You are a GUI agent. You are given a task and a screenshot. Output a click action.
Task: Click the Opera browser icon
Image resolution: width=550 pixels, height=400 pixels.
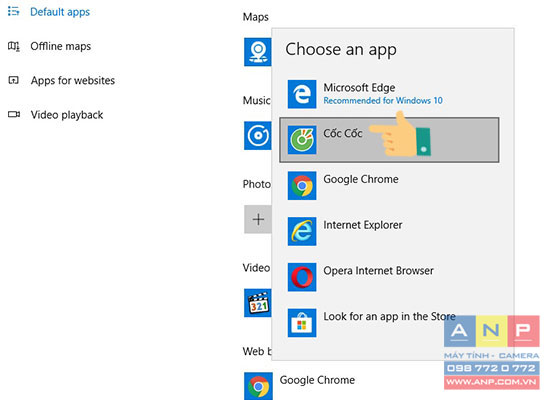tap(302, 277)
